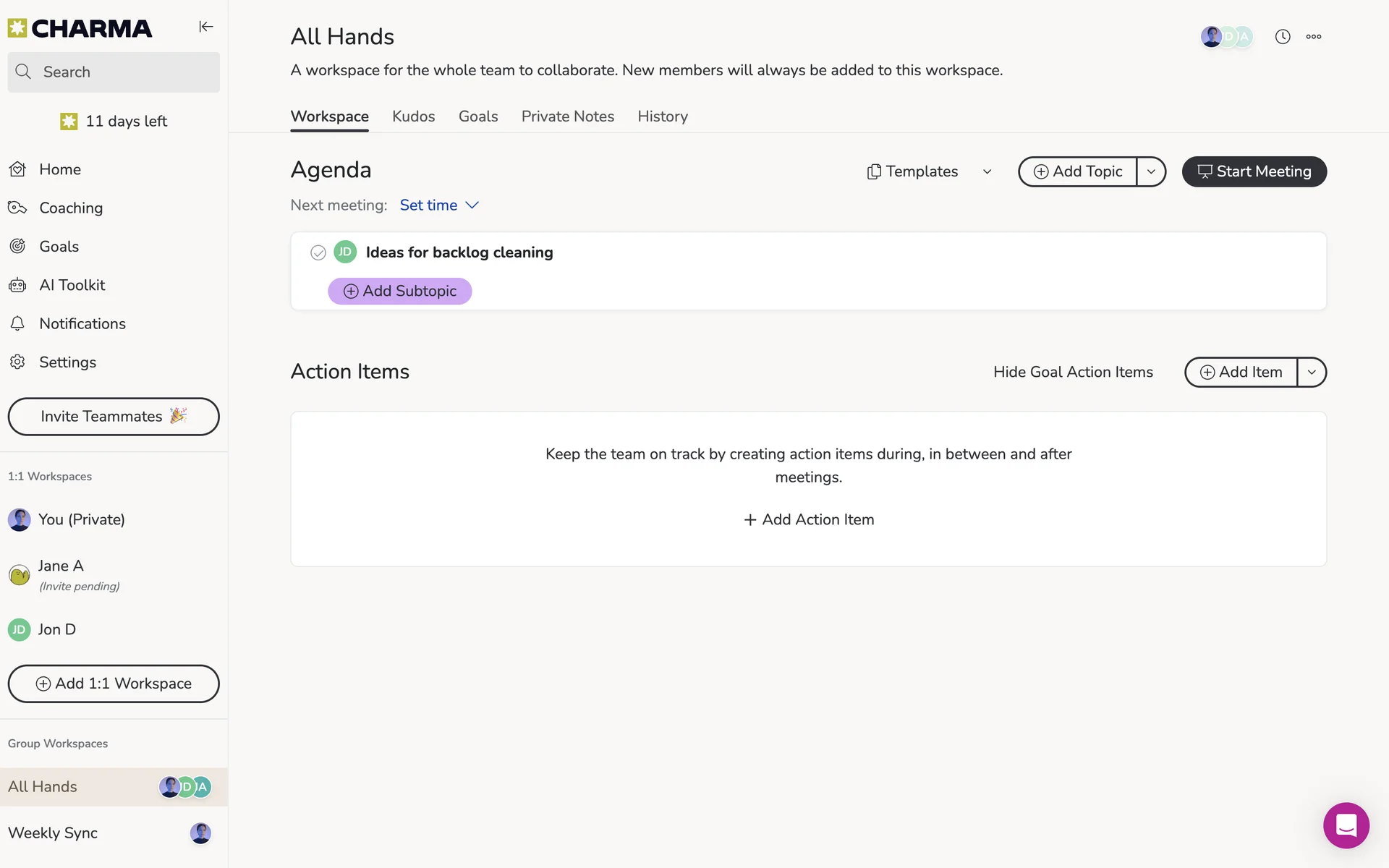Viewport: 1389px width, 868px height.
Task: Mark 'Ideas for backlog cleaning' as complete
Action: [x=318, y=252]
